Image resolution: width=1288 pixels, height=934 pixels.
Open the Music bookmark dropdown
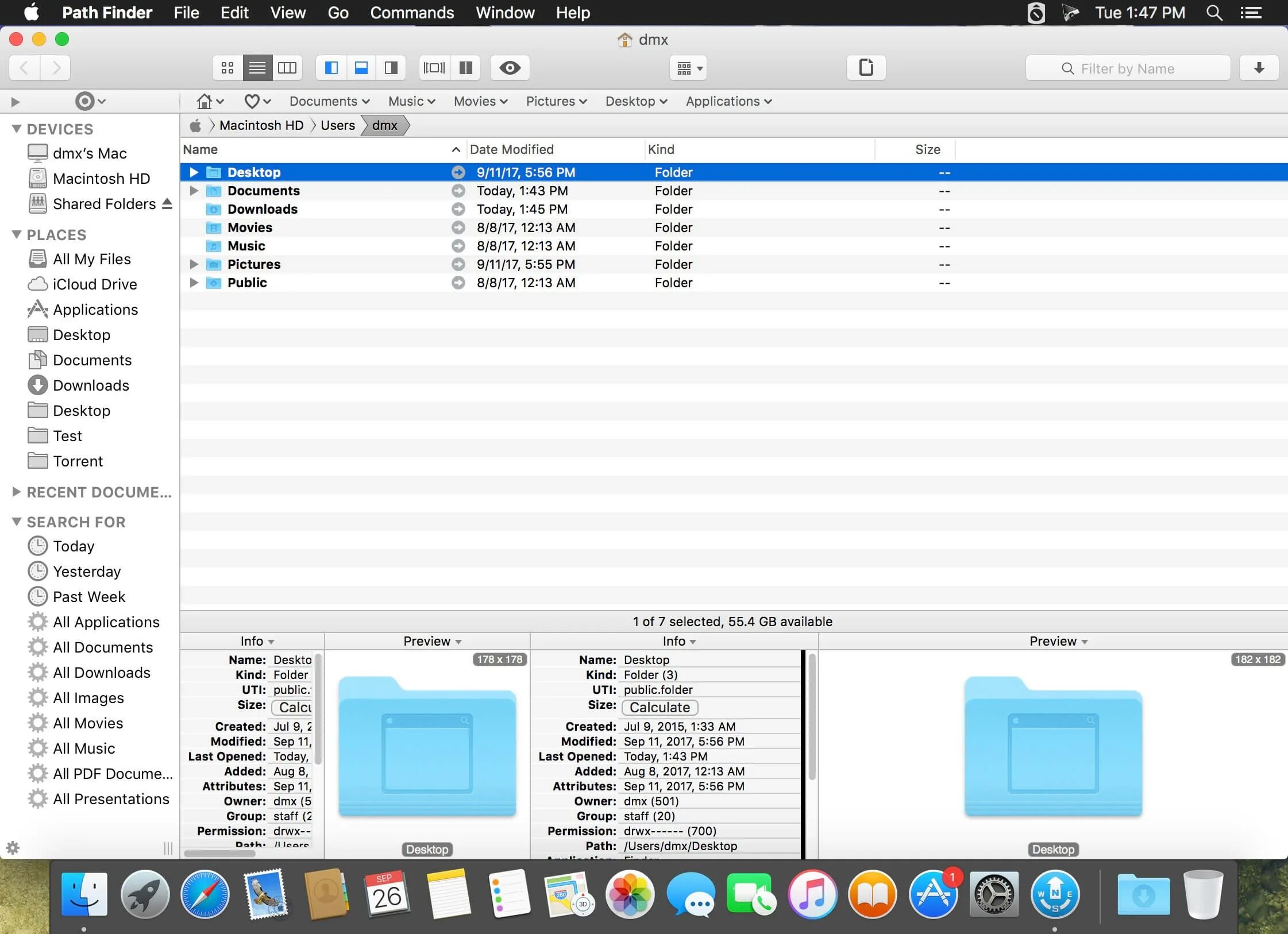(x=412, y=101)
